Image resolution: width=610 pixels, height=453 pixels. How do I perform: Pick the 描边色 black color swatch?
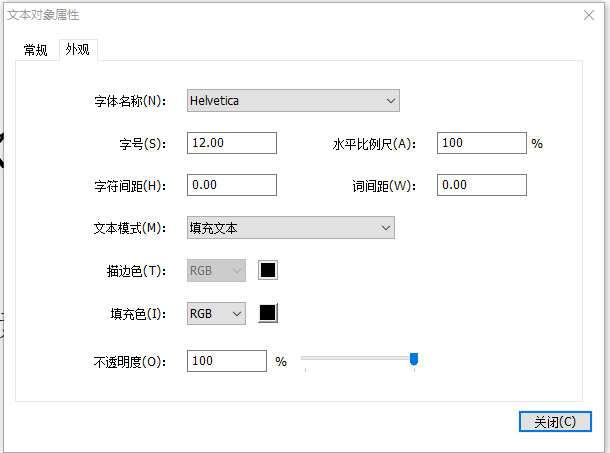pos(268,270)
